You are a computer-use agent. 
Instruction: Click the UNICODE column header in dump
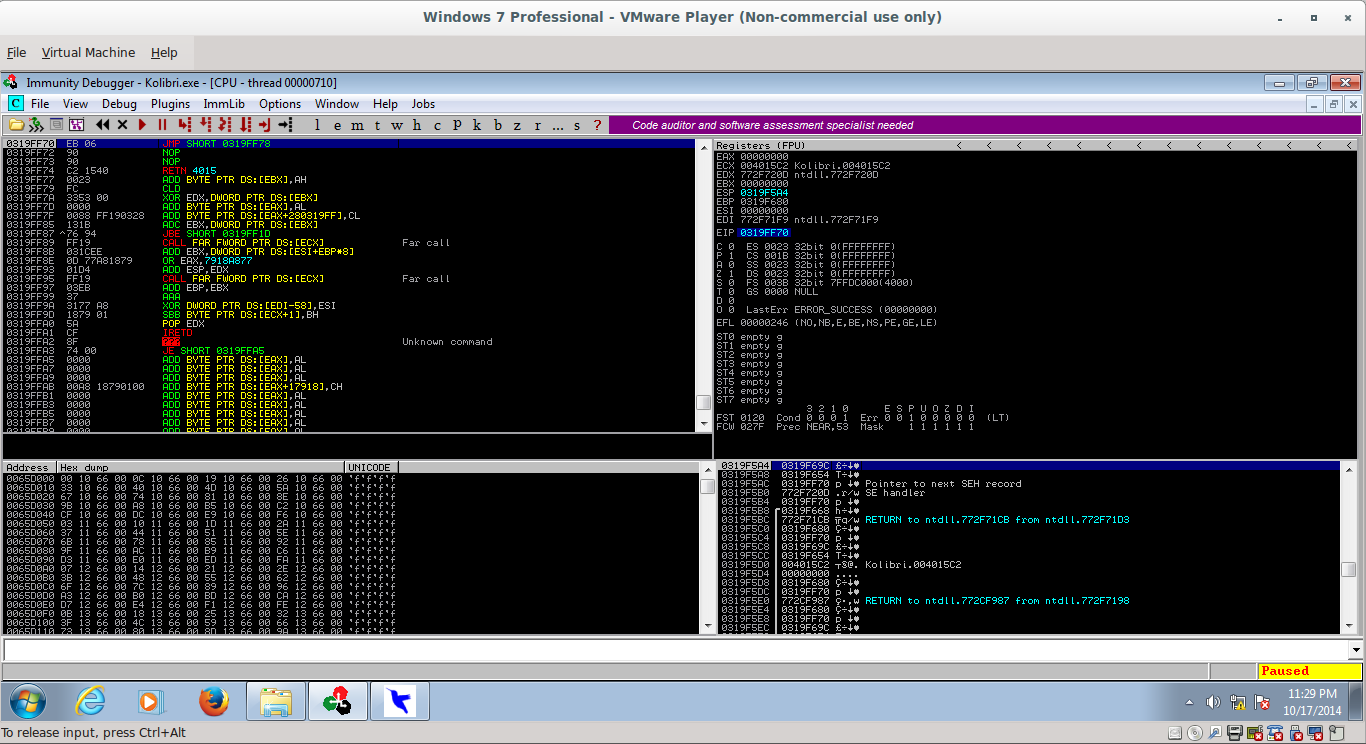point(371,467)
